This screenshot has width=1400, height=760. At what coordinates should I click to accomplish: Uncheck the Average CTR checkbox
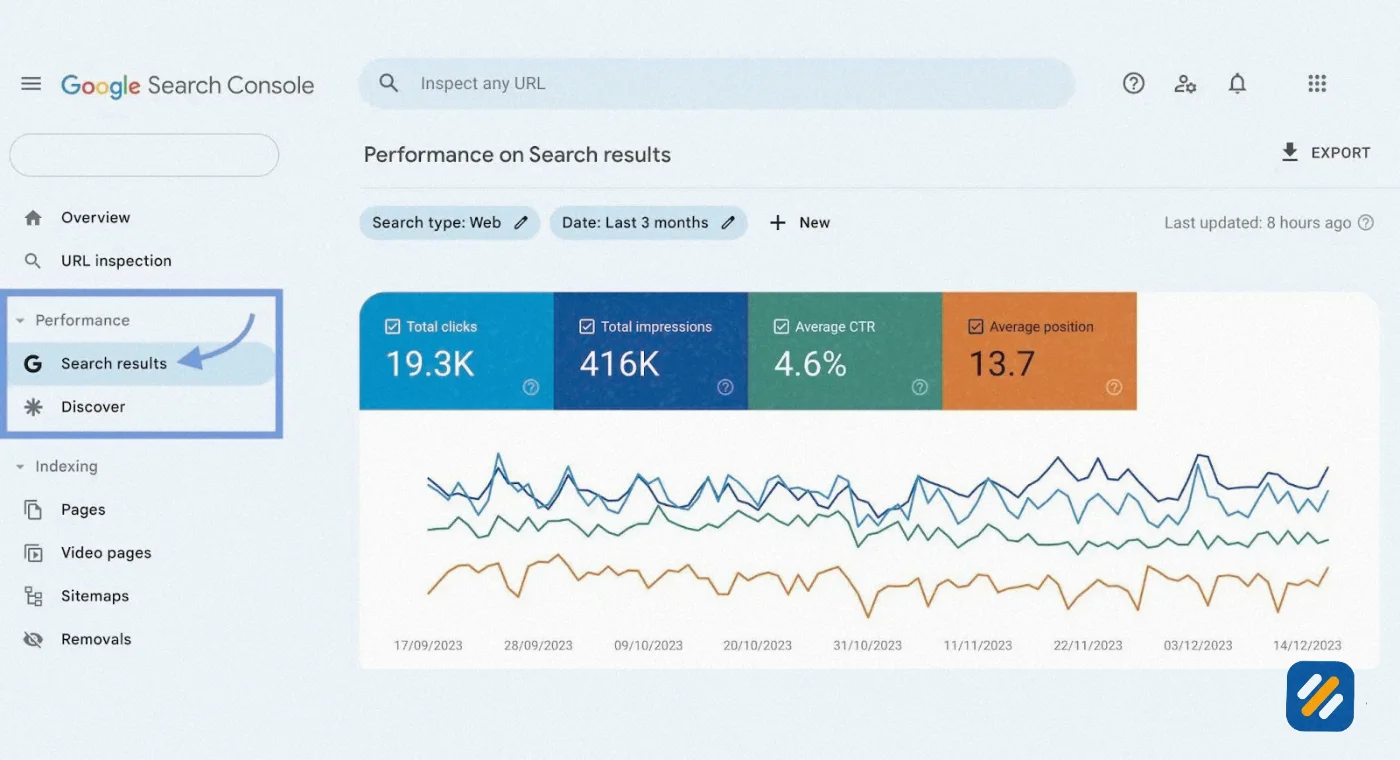click(781, 327)
